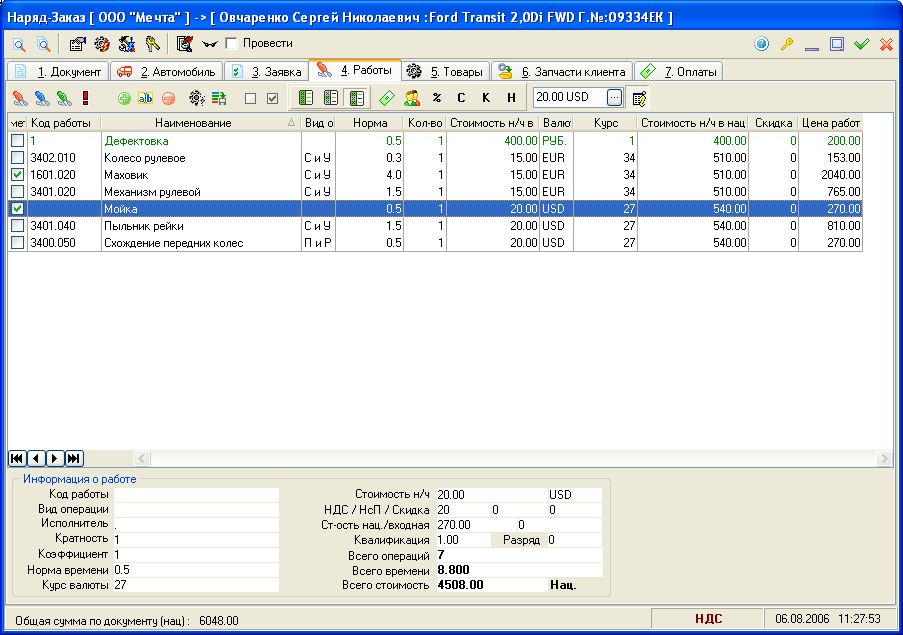This screenshot has width=903, height=635.
Task: Click the percent discount icon
Action: click(436, 98)
